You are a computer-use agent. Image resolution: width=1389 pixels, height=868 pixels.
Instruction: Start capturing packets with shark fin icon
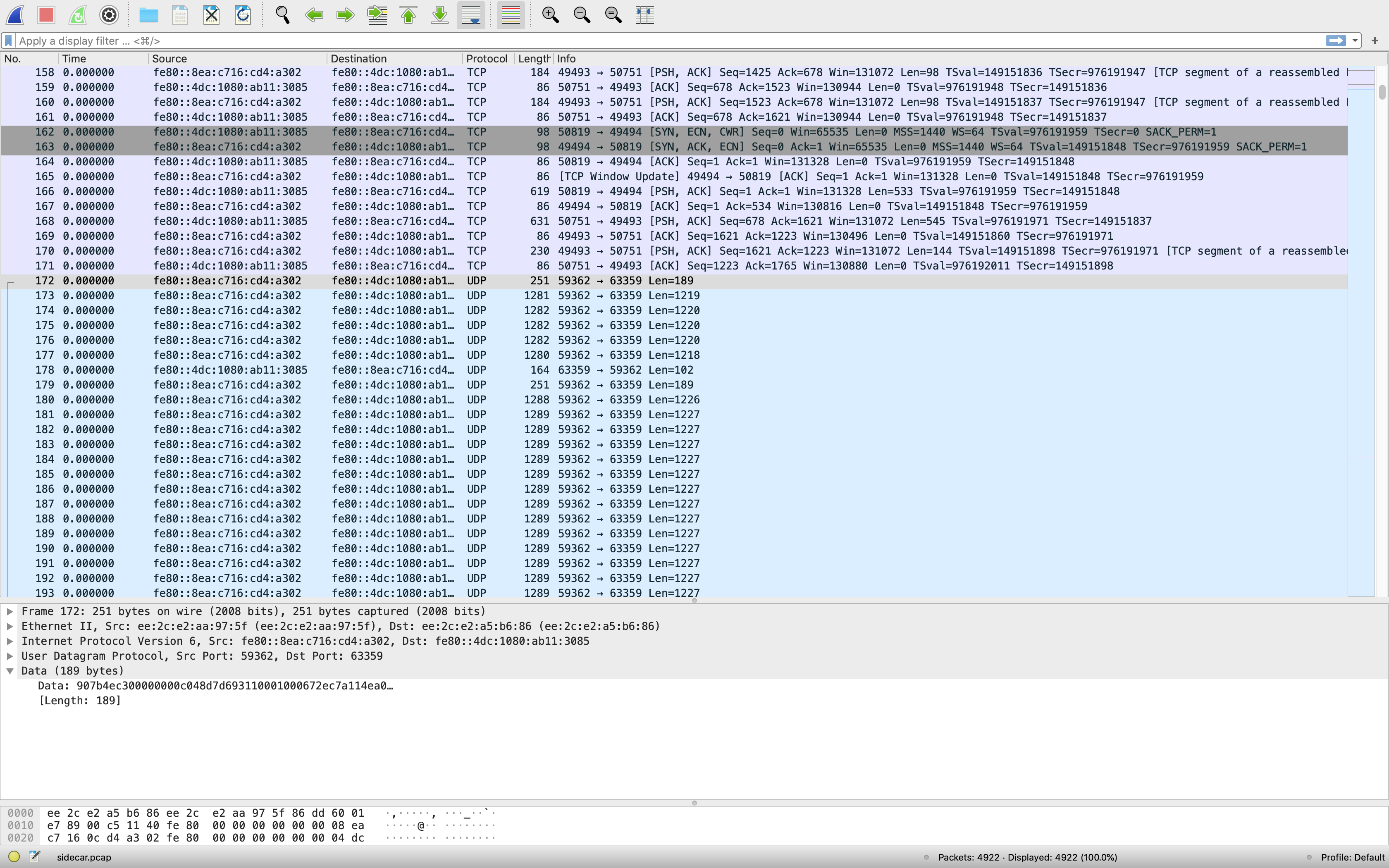[15, 15]
